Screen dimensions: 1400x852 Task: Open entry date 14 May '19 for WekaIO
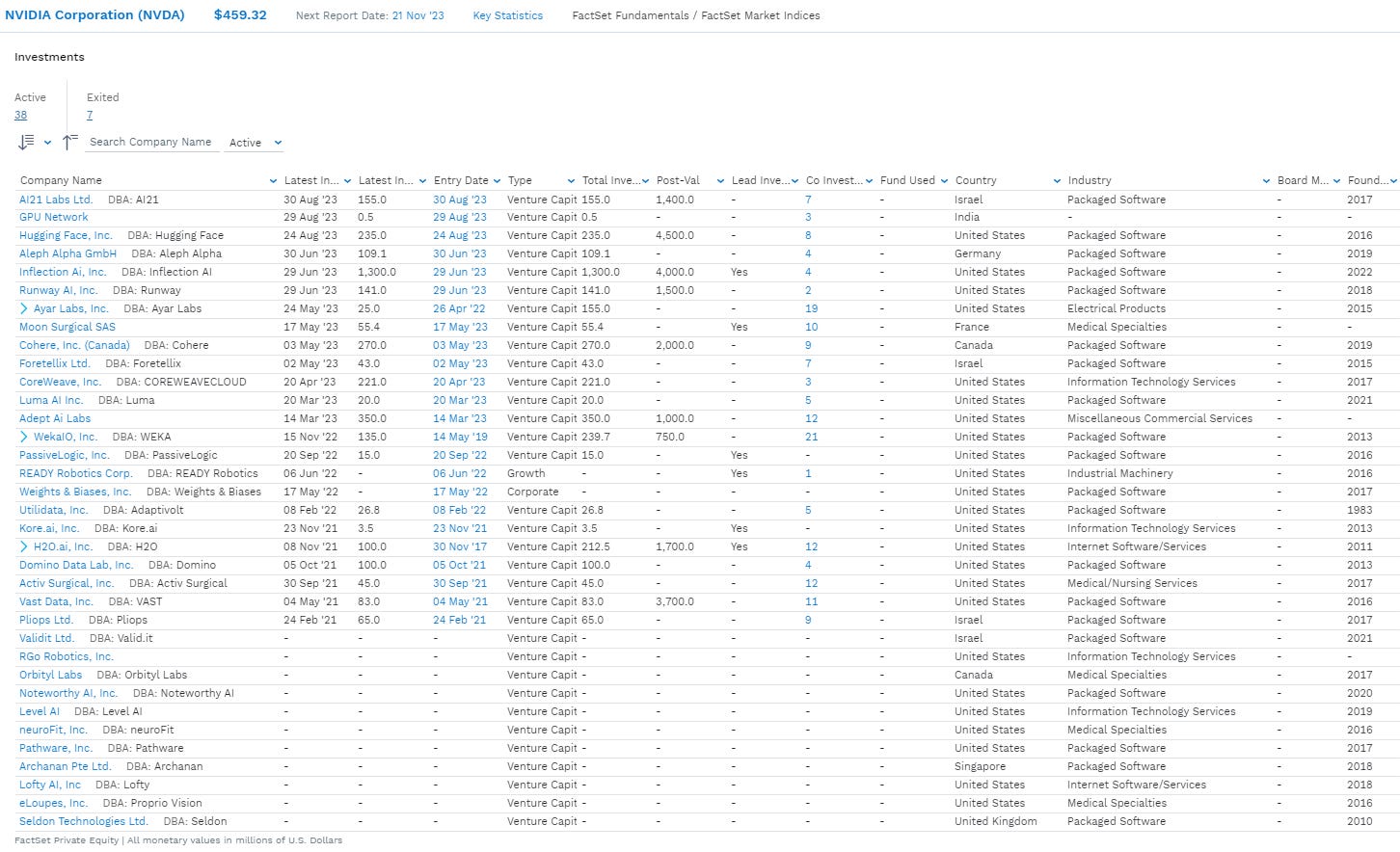(x=460, y=437)
